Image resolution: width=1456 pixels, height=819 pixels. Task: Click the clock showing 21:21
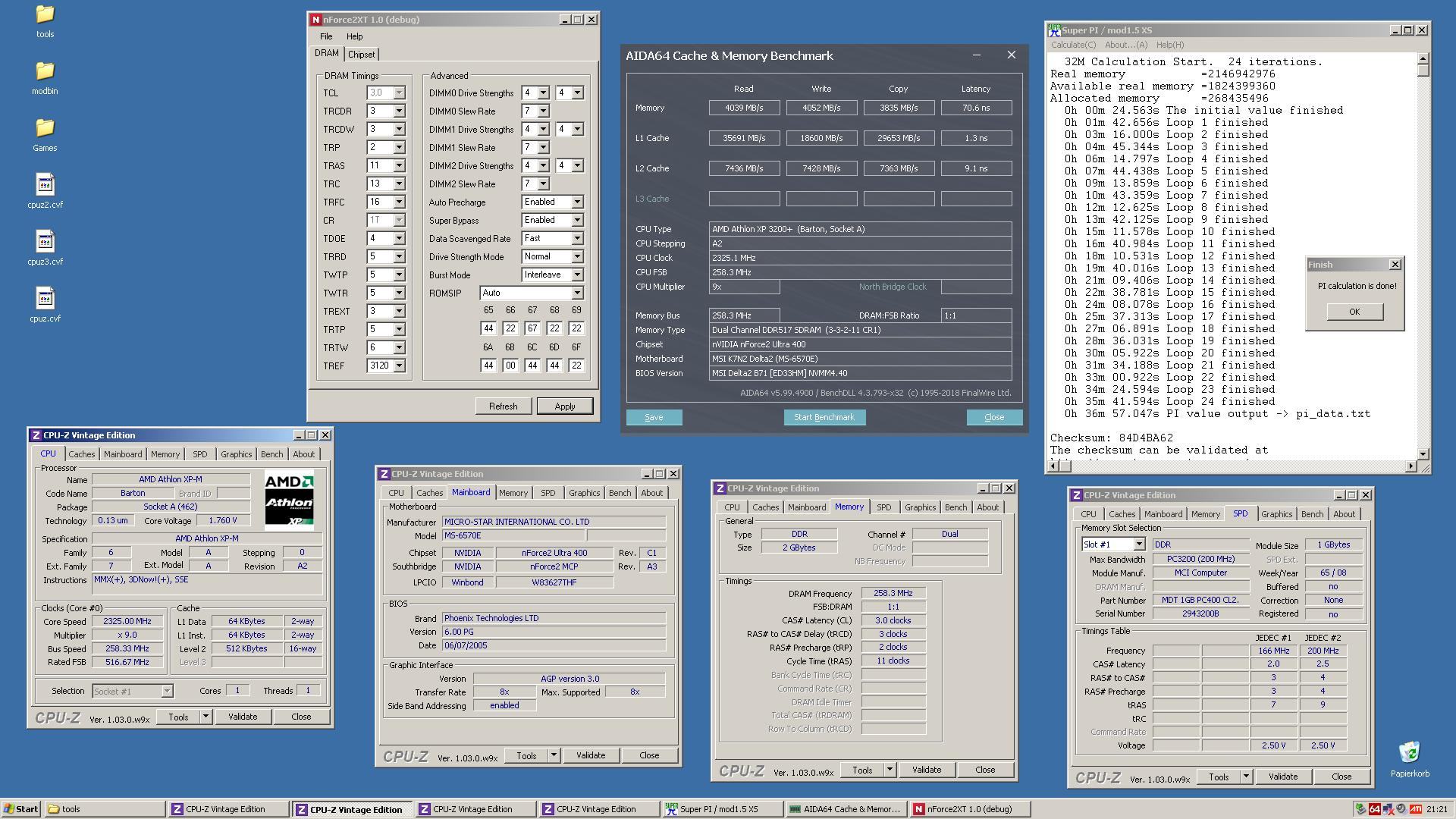1436,809
